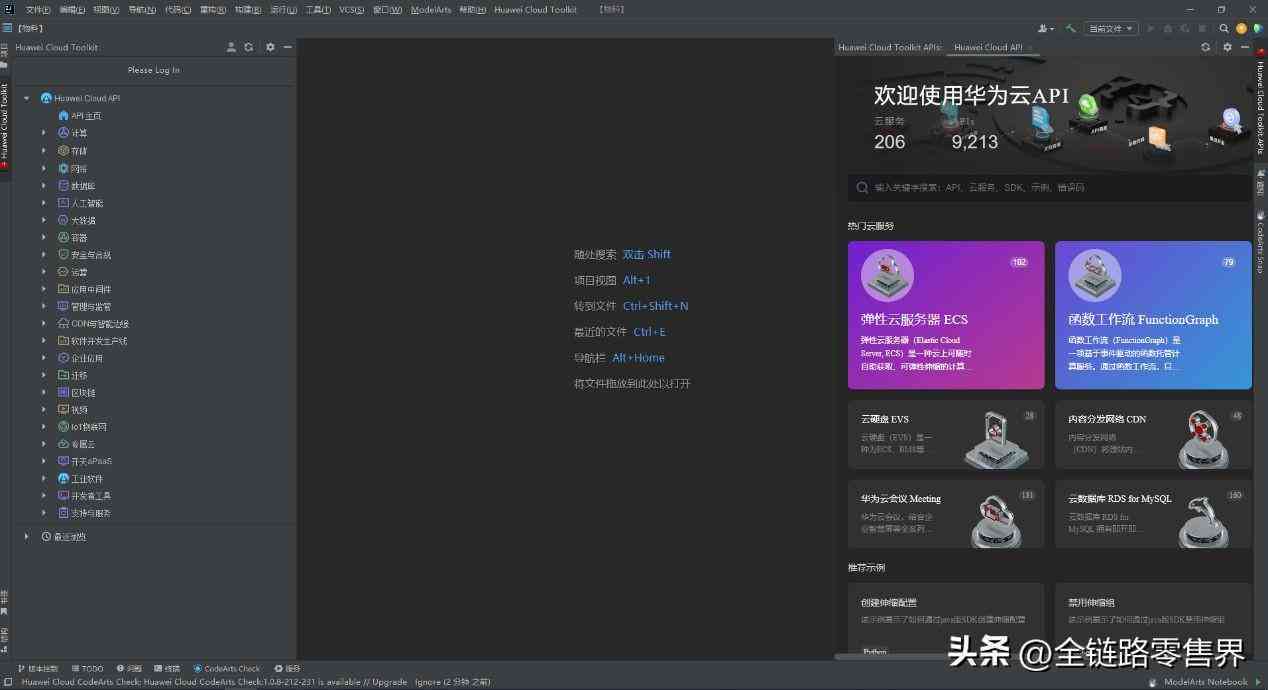Open the 文件 menu
1268x690 pixels.
pyautogui.click(x=38, y=9)
